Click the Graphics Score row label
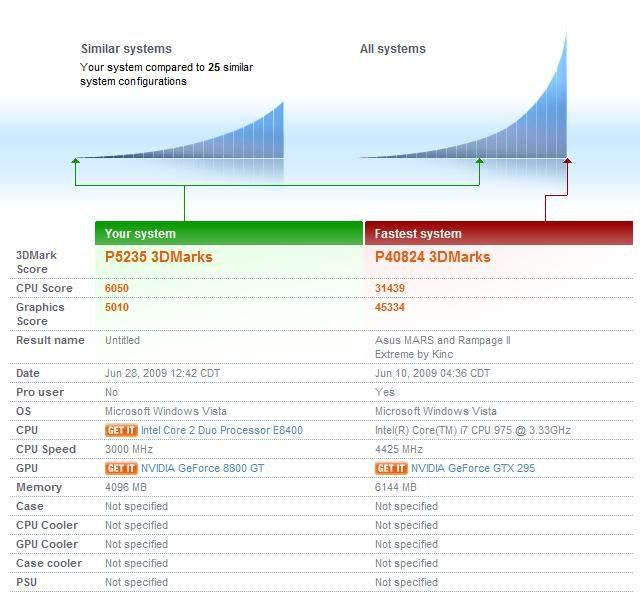The height and width of the screenshot is (601, 640). click(x=40, y=314)
